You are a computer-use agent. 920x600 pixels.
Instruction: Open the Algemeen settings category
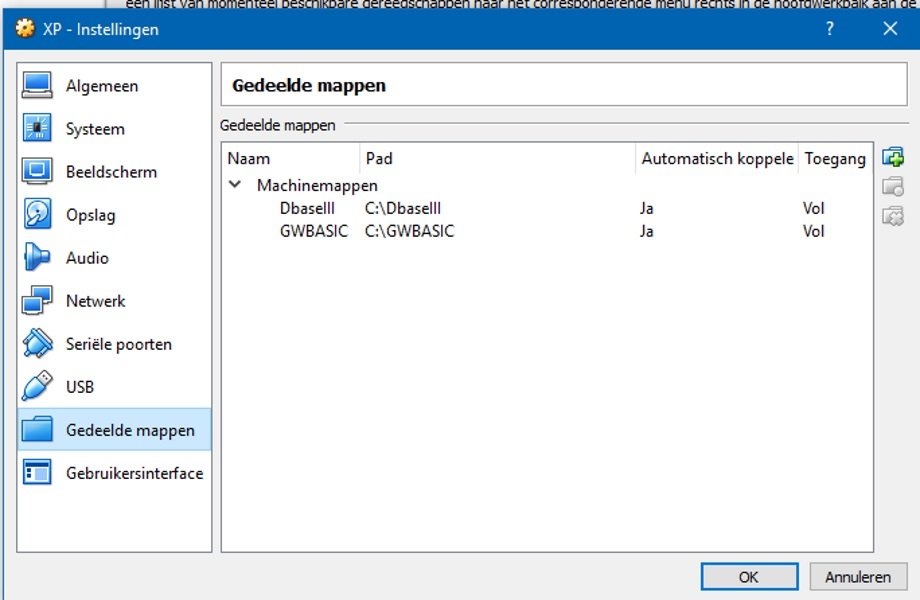[114, 86]
